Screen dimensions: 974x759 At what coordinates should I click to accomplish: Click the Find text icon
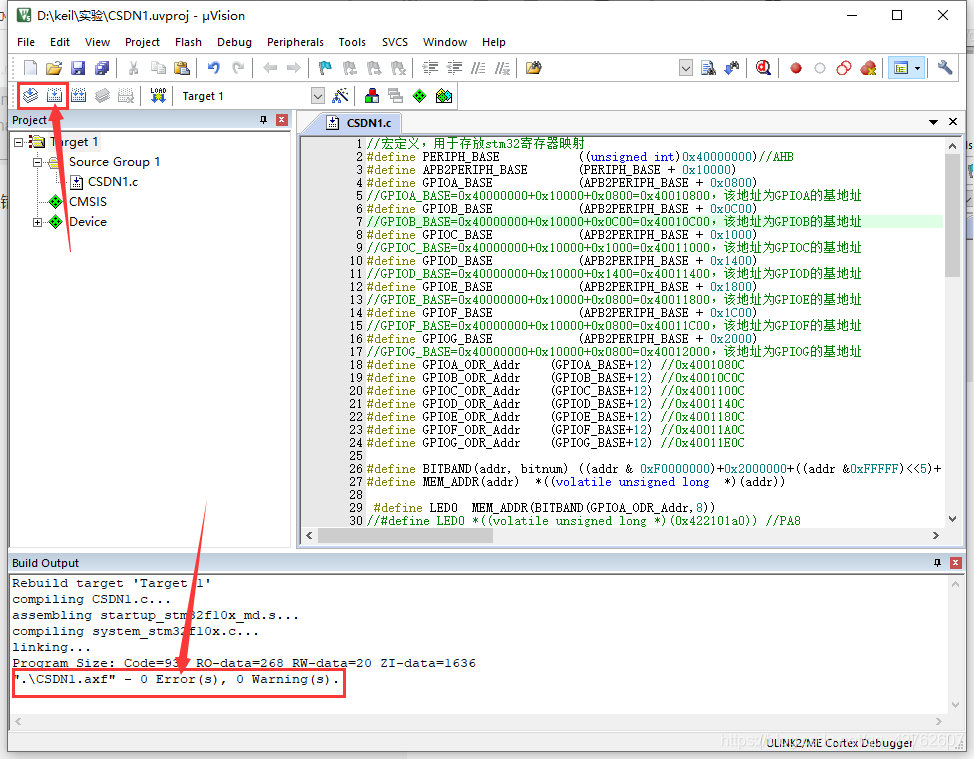708,68
